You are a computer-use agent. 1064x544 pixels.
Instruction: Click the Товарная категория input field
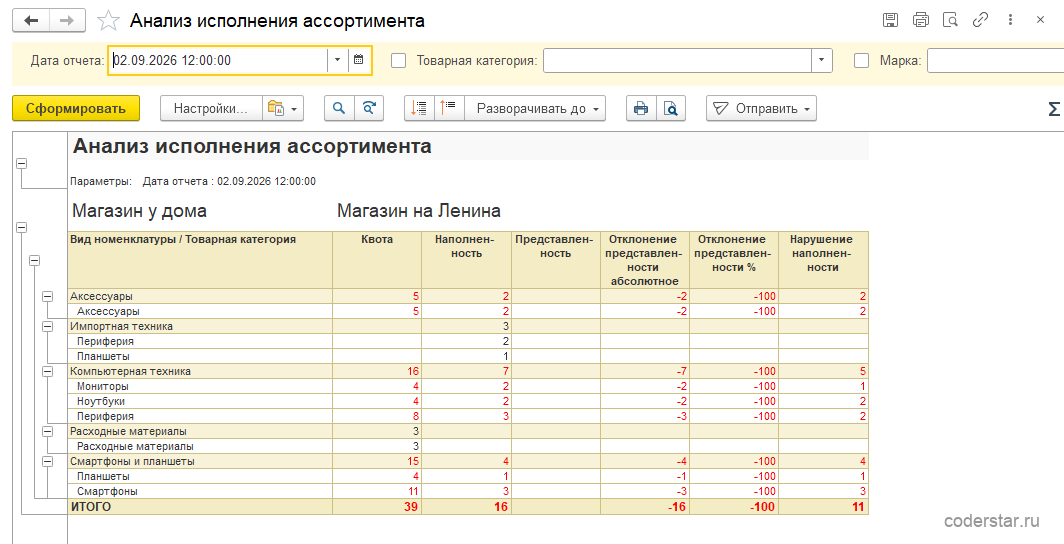click(677, 60)
